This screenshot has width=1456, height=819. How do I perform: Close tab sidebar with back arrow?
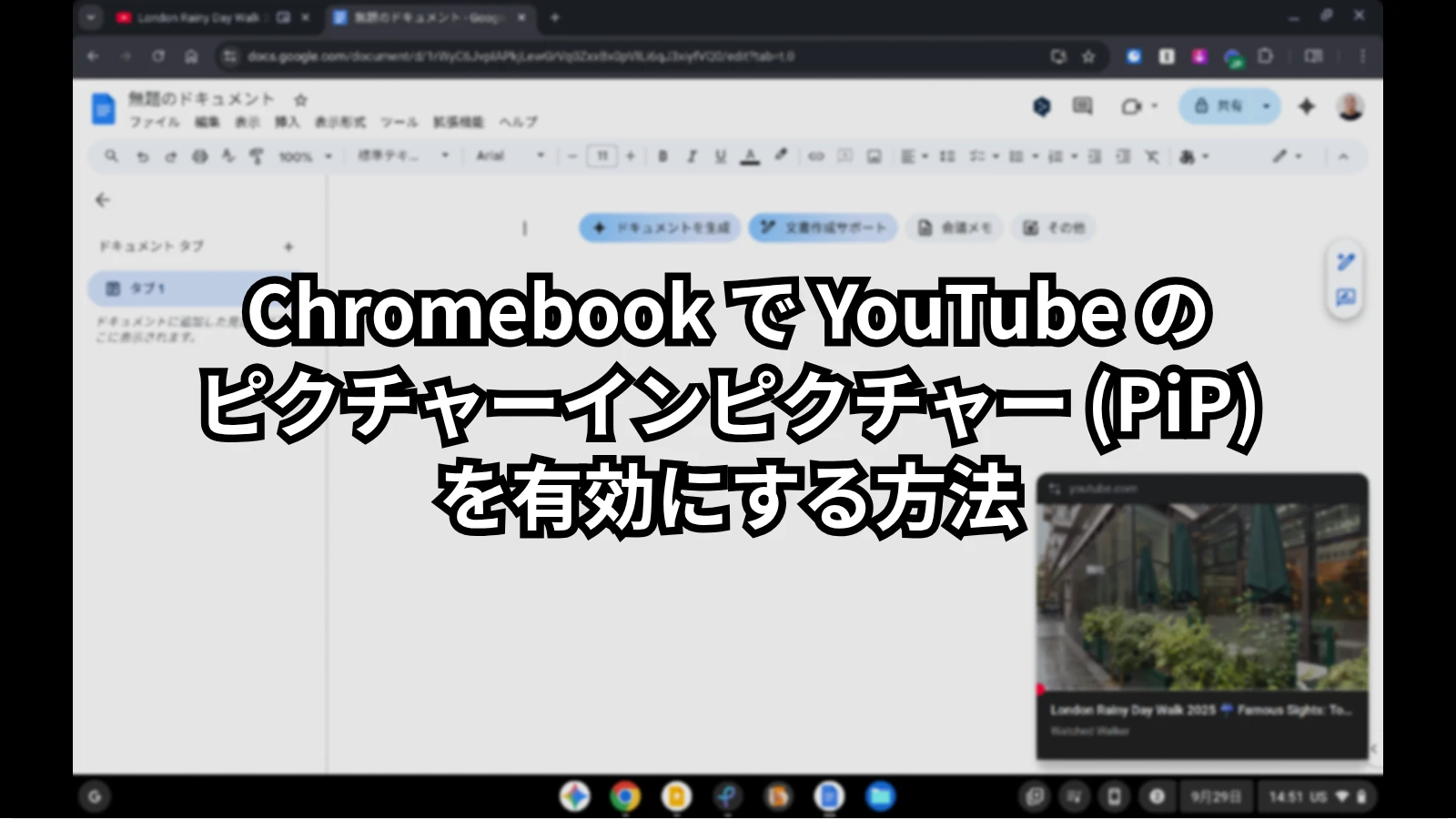(x=103, y=200)
